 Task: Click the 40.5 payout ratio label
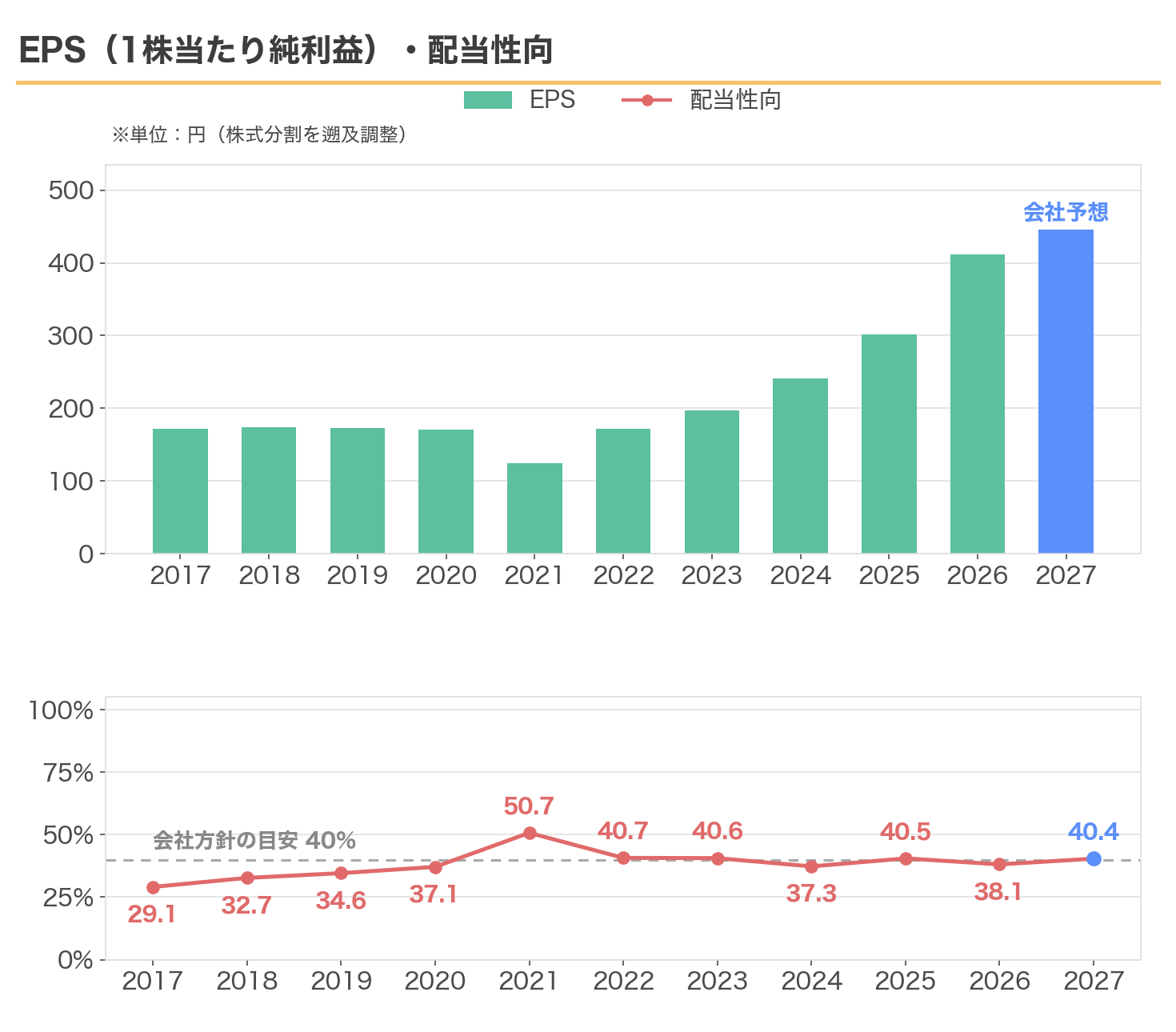[906, 832]
